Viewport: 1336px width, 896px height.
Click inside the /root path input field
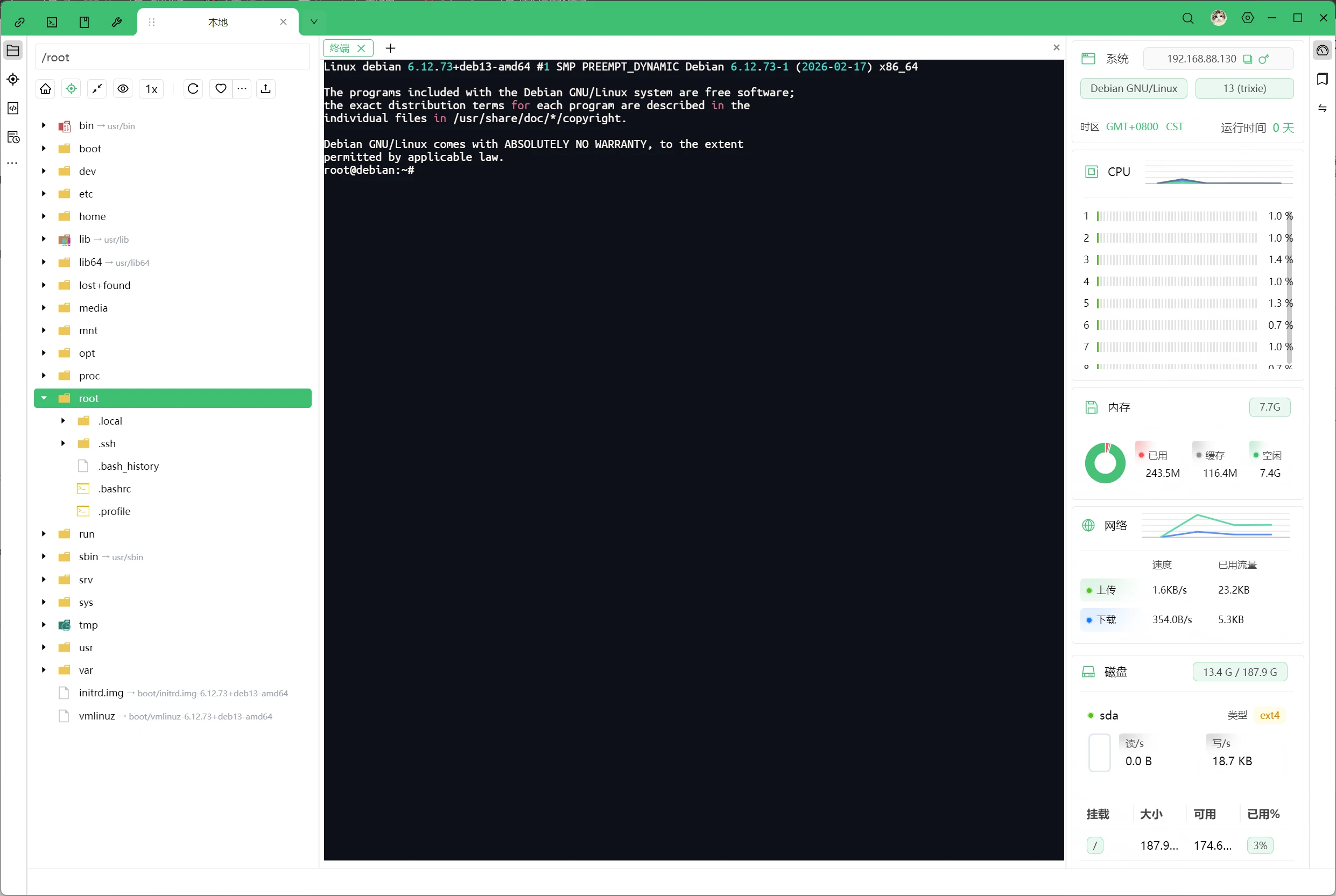171,57
